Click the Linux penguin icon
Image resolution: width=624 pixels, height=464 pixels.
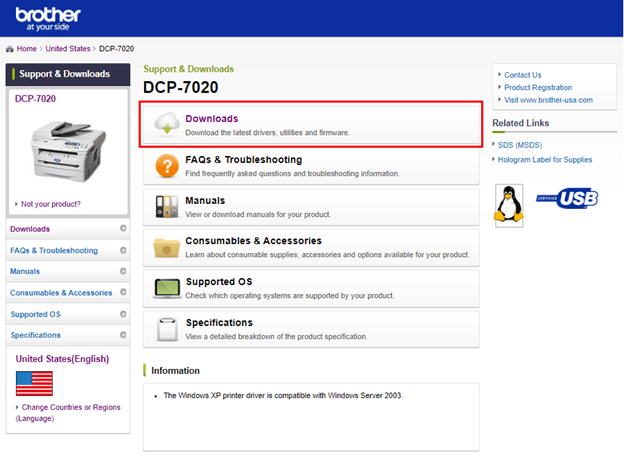point(509,205)
